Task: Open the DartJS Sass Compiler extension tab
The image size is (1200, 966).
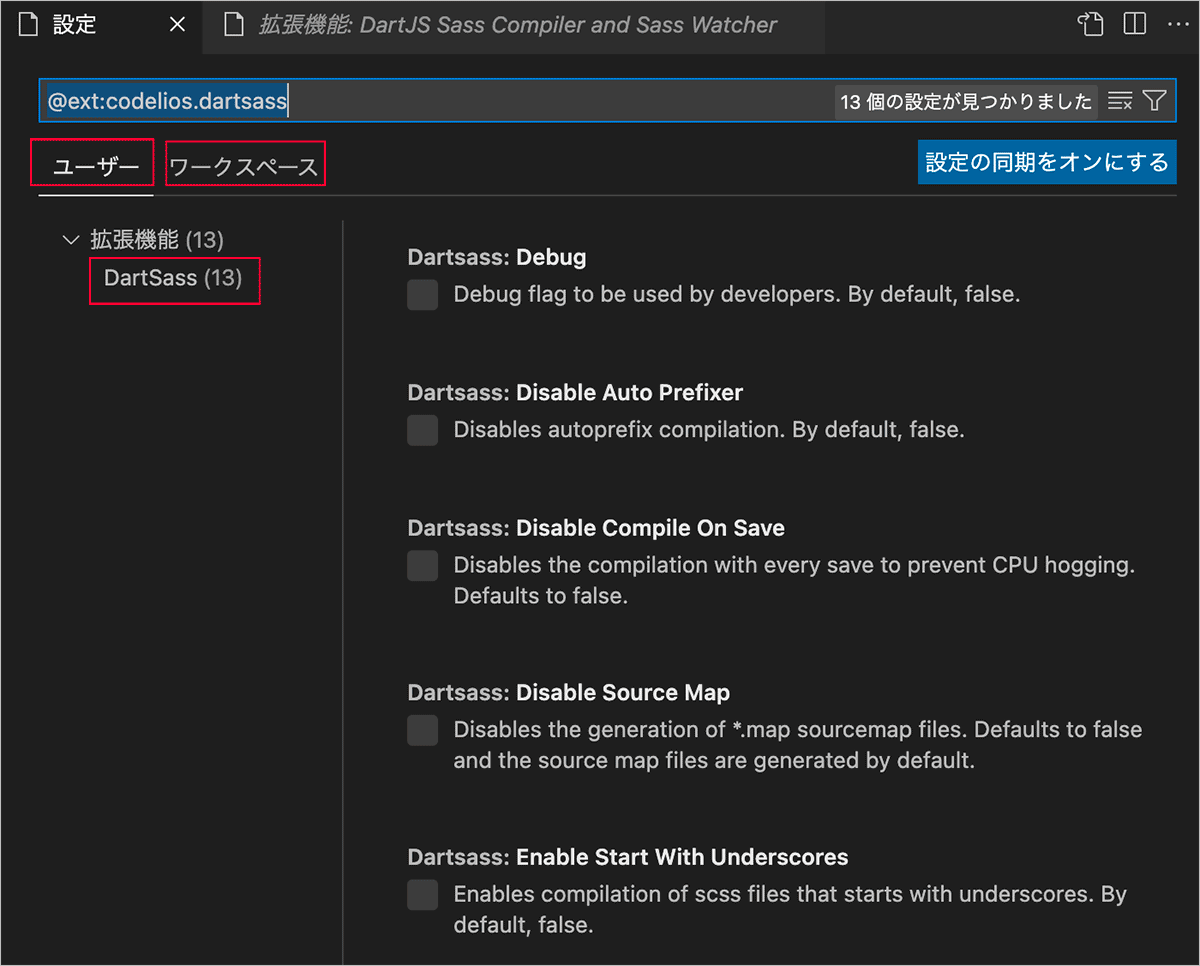Action: (x=516, y=25)
